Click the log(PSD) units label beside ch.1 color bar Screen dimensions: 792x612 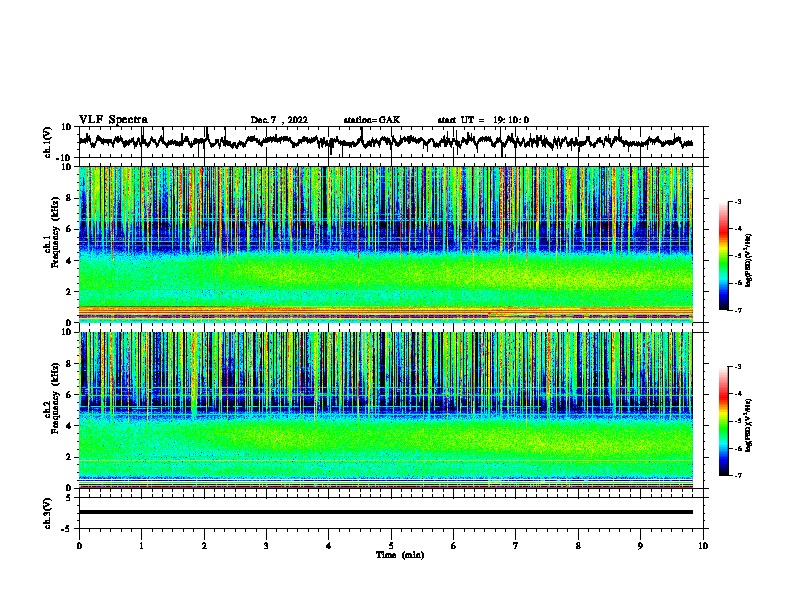[749, 260]
